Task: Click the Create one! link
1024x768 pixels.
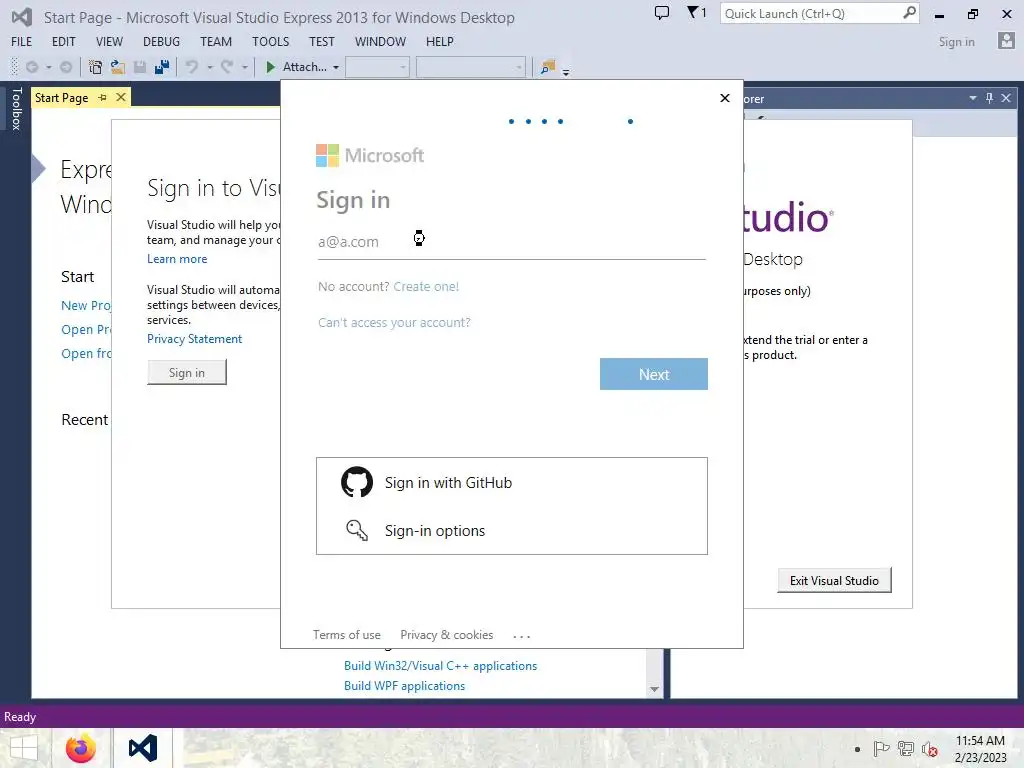Action: click(x=426, y=286)
